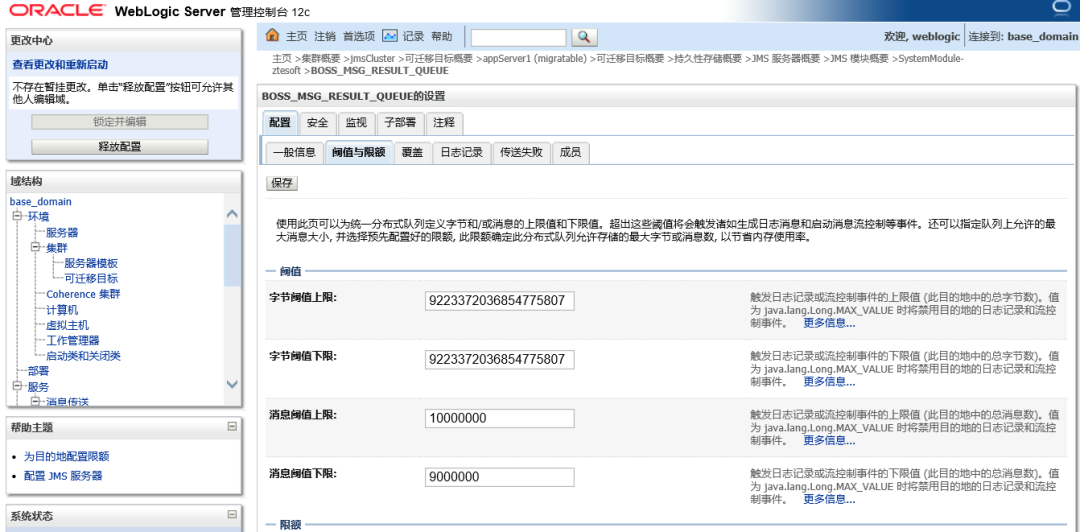Click the 释放配置 button

[x=120, y=146]
